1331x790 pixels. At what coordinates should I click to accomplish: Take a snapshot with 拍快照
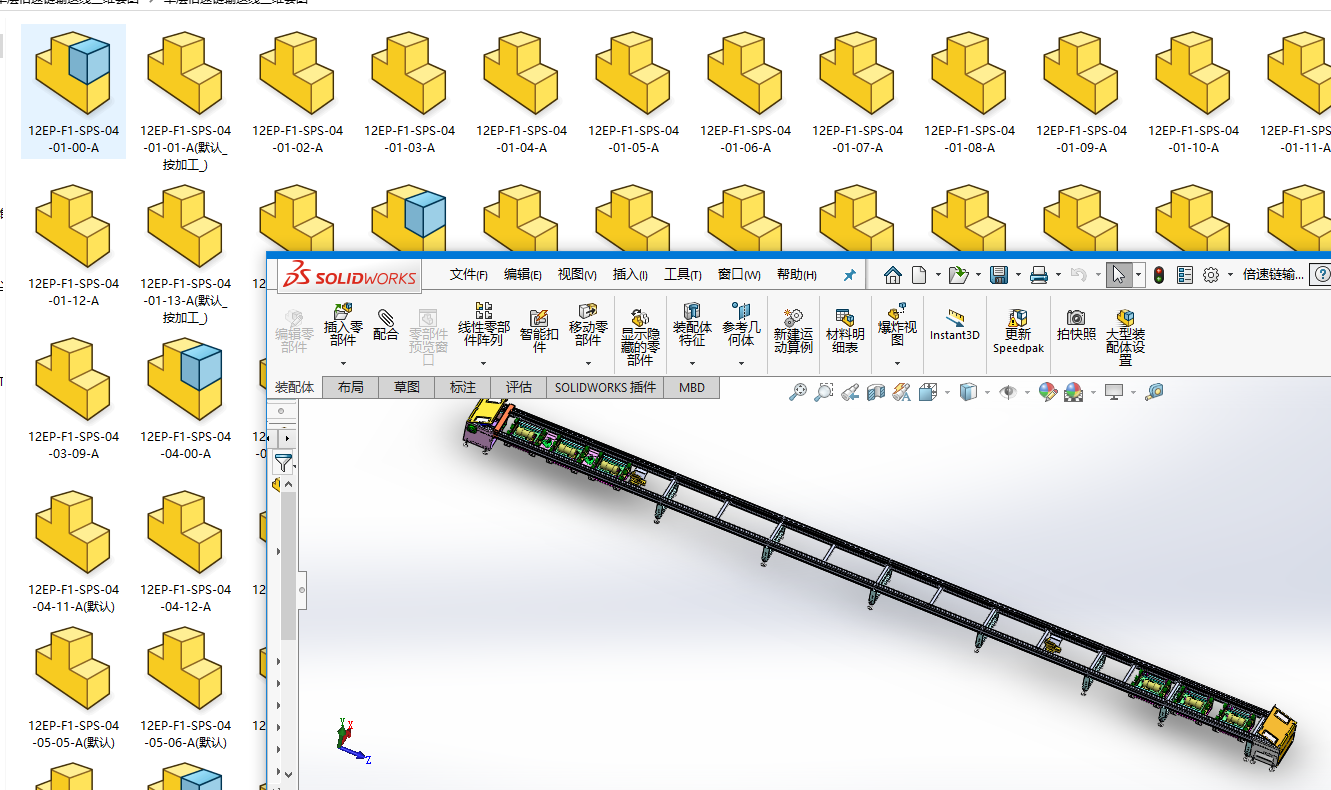click(x=1076, y=325)
